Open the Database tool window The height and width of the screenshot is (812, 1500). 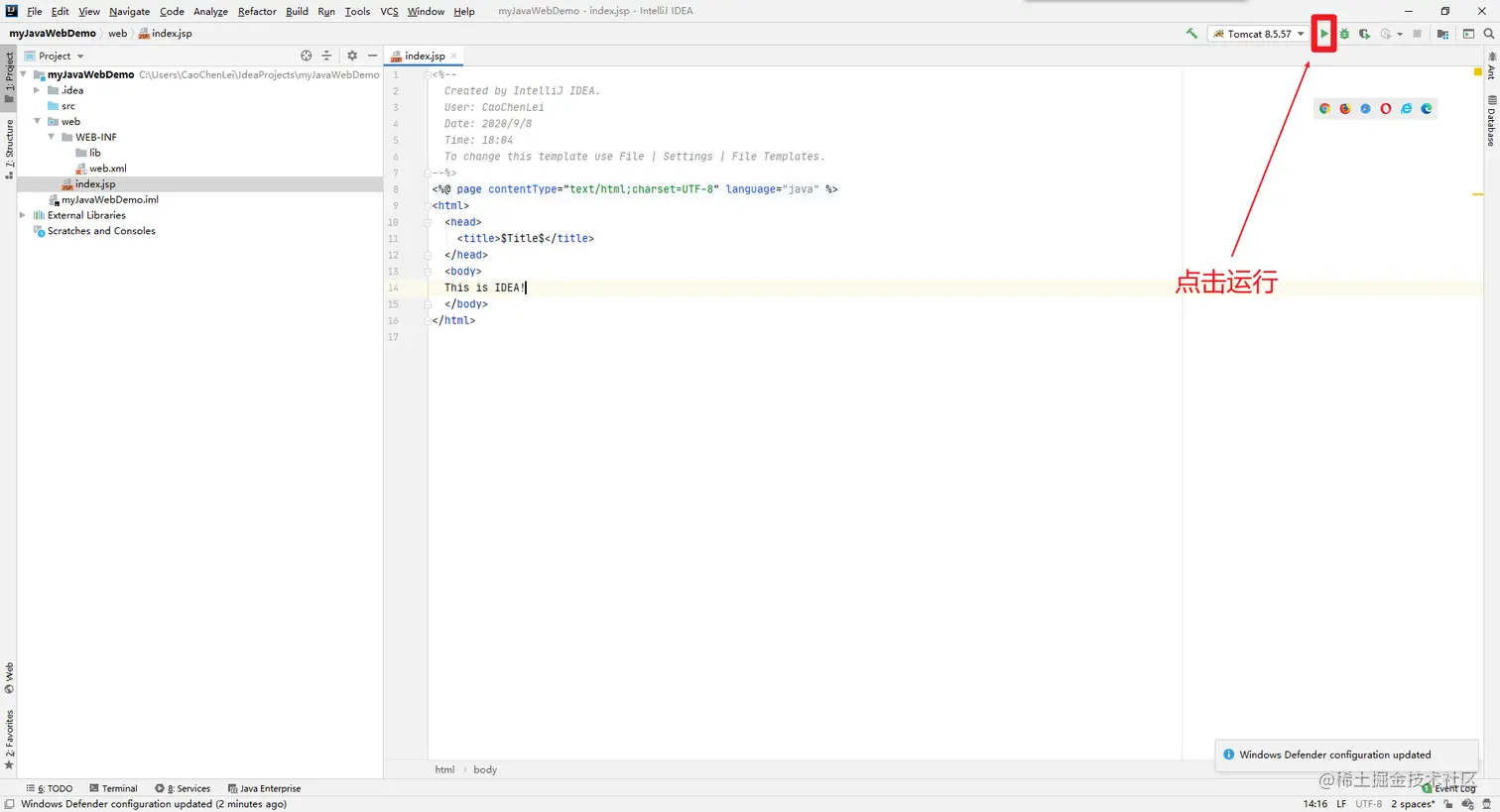1491,121
